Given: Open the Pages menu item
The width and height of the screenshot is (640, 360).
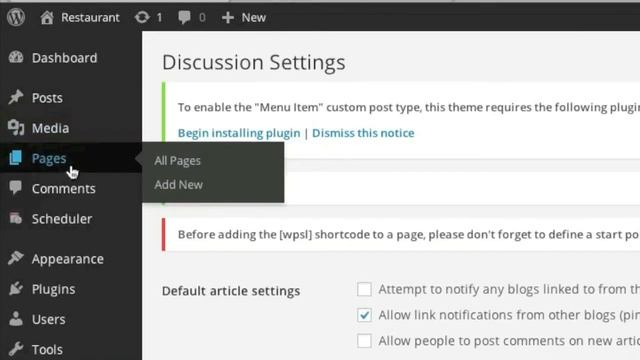Looking at the screenshot, I should 49,158.
